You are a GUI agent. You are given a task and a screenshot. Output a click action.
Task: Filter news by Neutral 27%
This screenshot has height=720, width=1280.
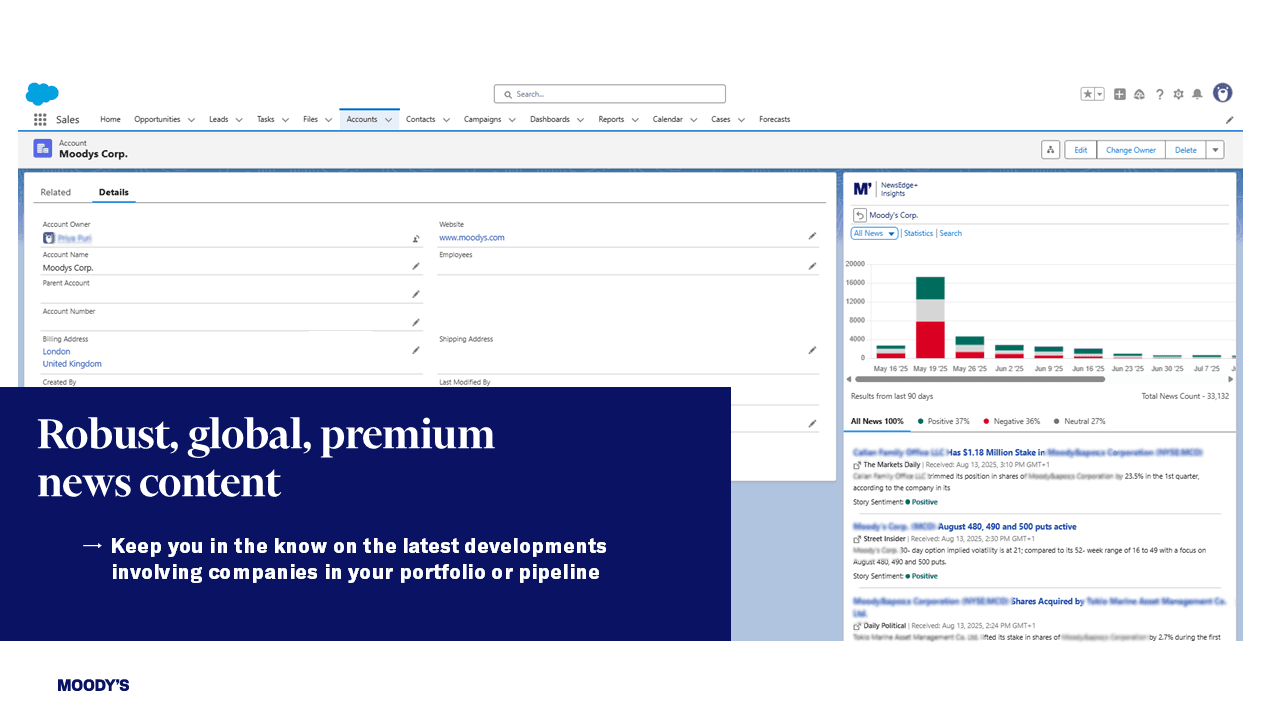point(1079,421)
